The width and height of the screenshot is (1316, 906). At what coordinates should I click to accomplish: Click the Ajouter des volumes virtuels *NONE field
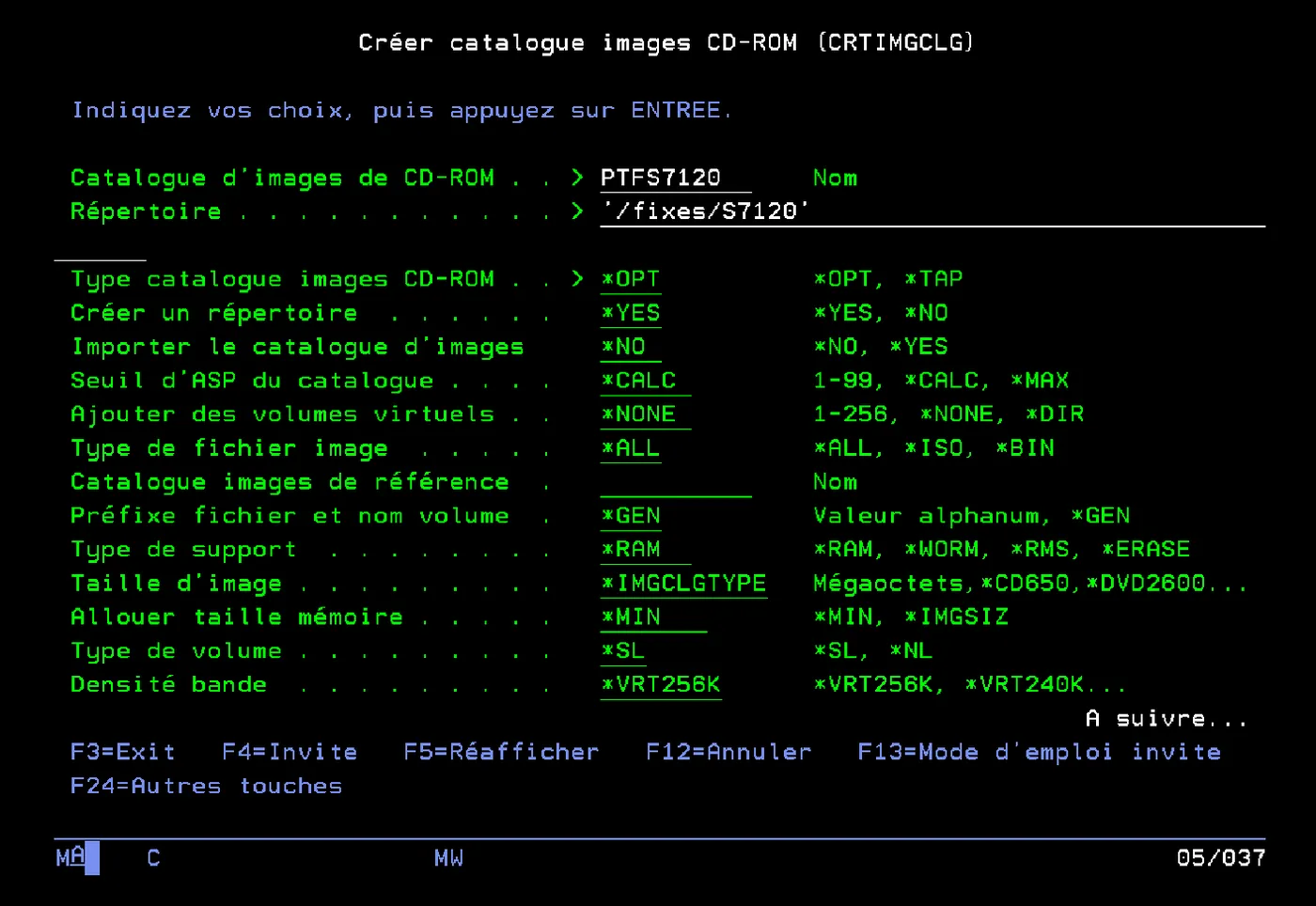646,414
